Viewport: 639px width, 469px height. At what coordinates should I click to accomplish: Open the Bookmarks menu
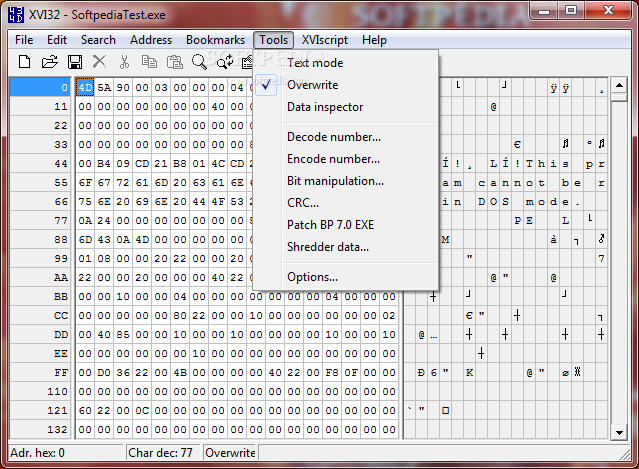coord(215,40)
